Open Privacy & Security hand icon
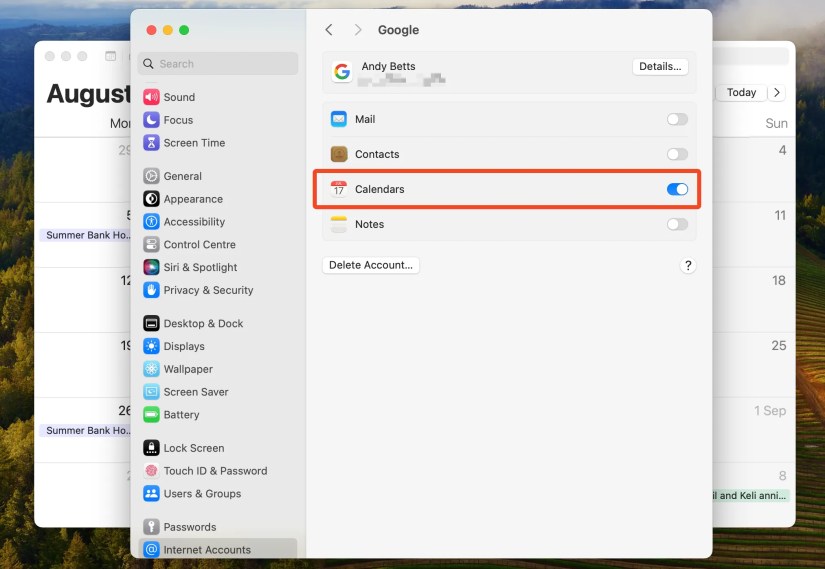 [x=151, y=290]
